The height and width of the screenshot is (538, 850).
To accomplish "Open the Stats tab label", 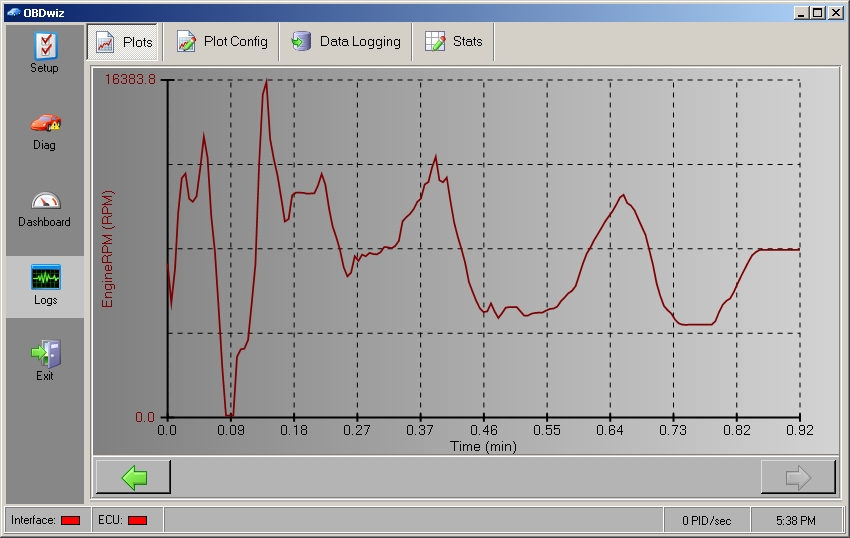I will [467, 42].
